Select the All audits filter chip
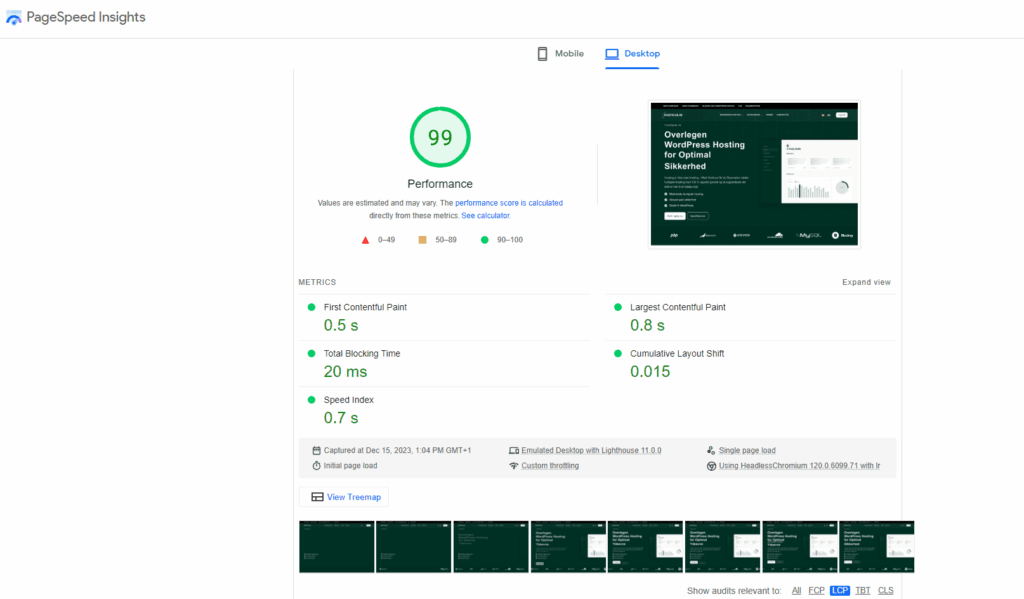Viewport: 1024px width, 599px height. coord(797,590)
